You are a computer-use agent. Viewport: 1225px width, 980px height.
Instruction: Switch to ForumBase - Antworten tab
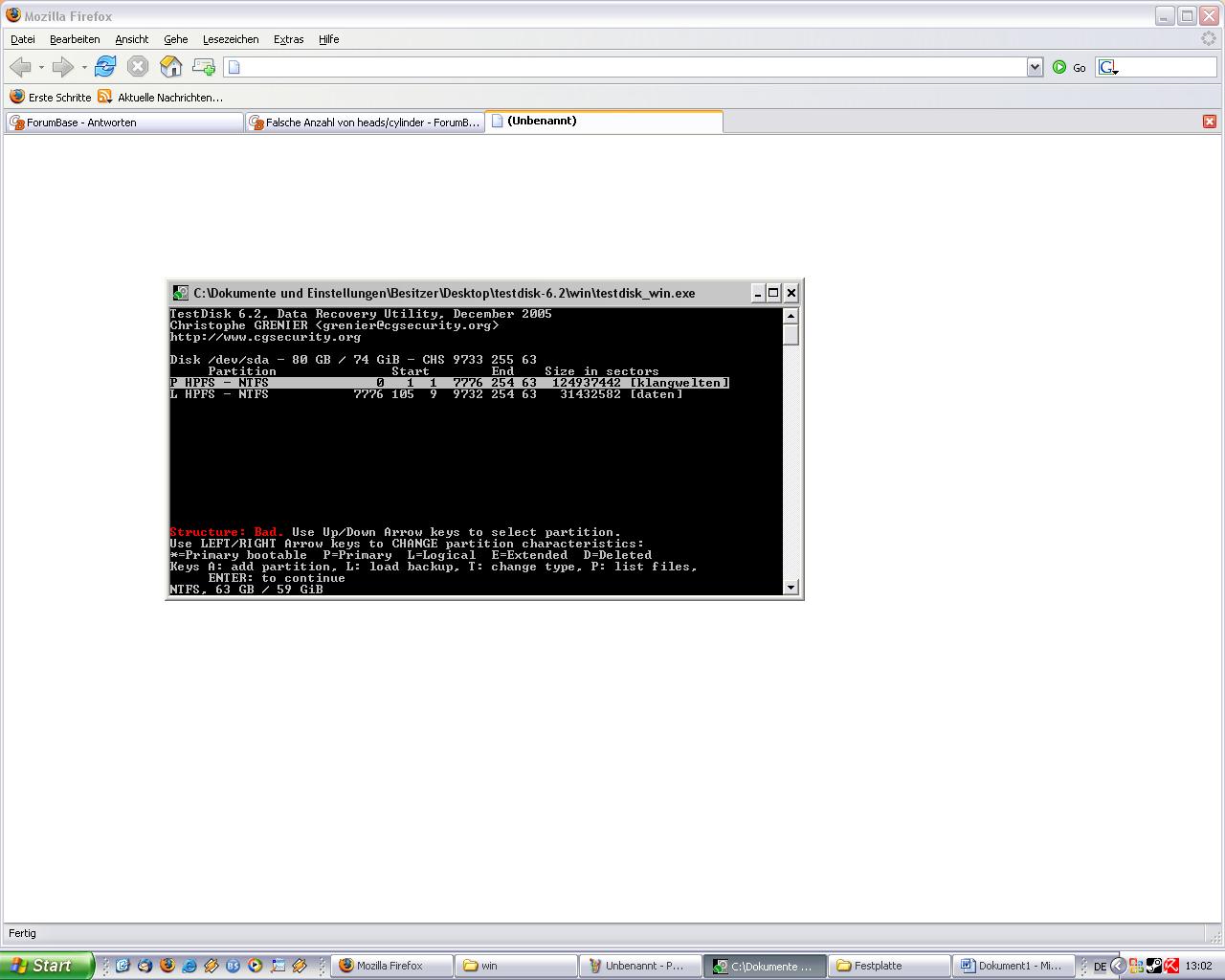click(124, 122)
